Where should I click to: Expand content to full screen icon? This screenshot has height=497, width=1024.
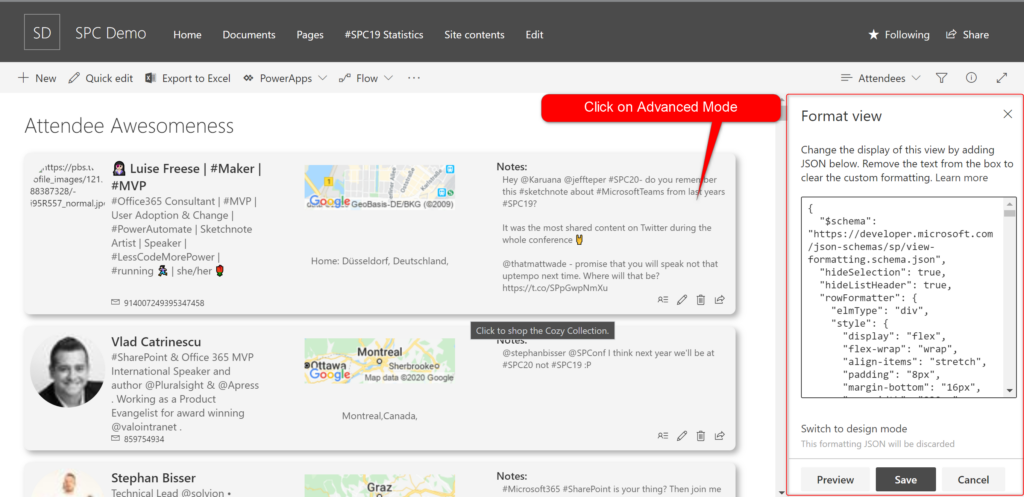pos(1002,78)
